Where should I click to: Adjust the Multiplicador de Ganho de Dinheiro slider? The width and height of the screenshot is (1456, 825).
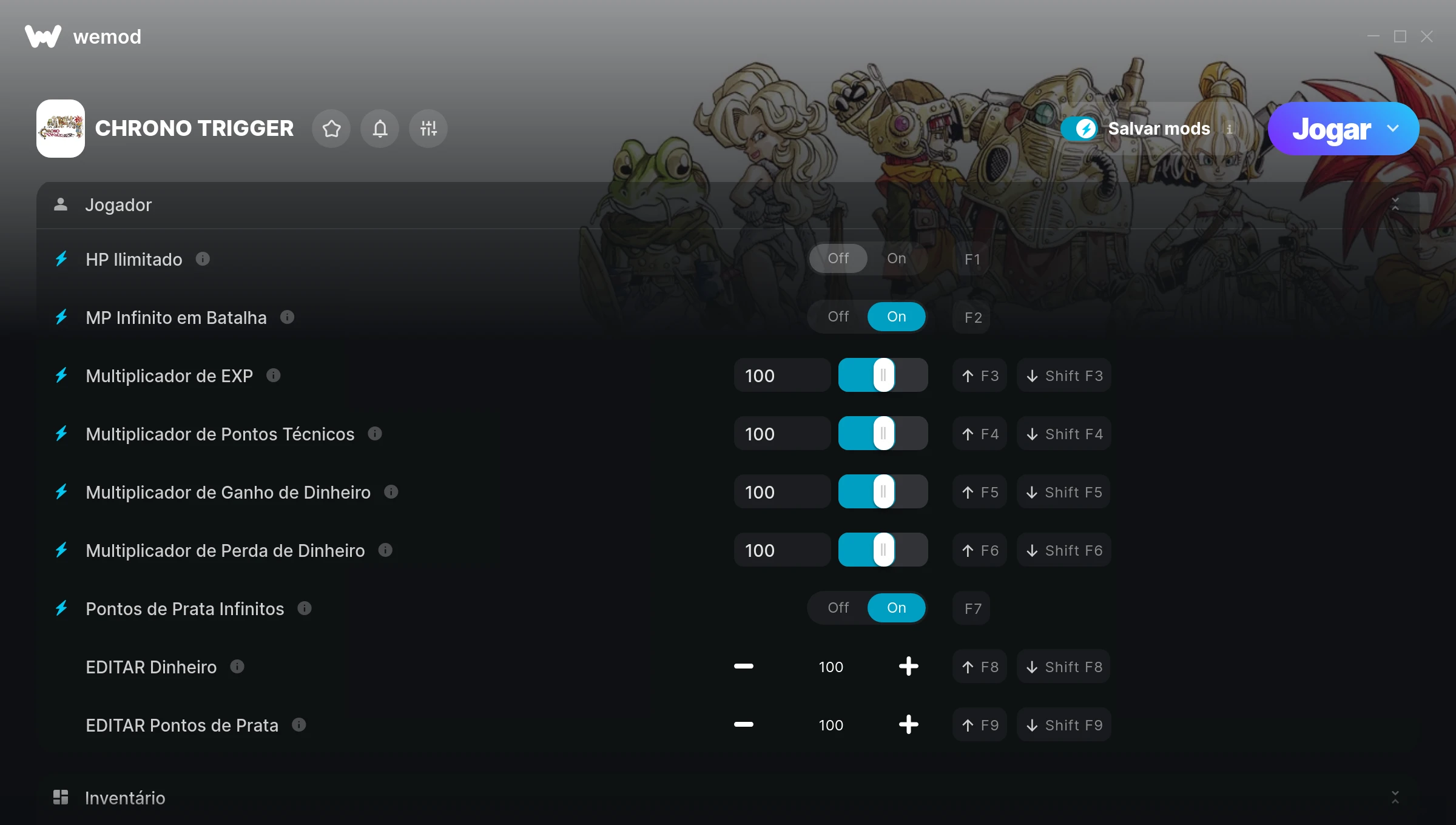point(883,492)
